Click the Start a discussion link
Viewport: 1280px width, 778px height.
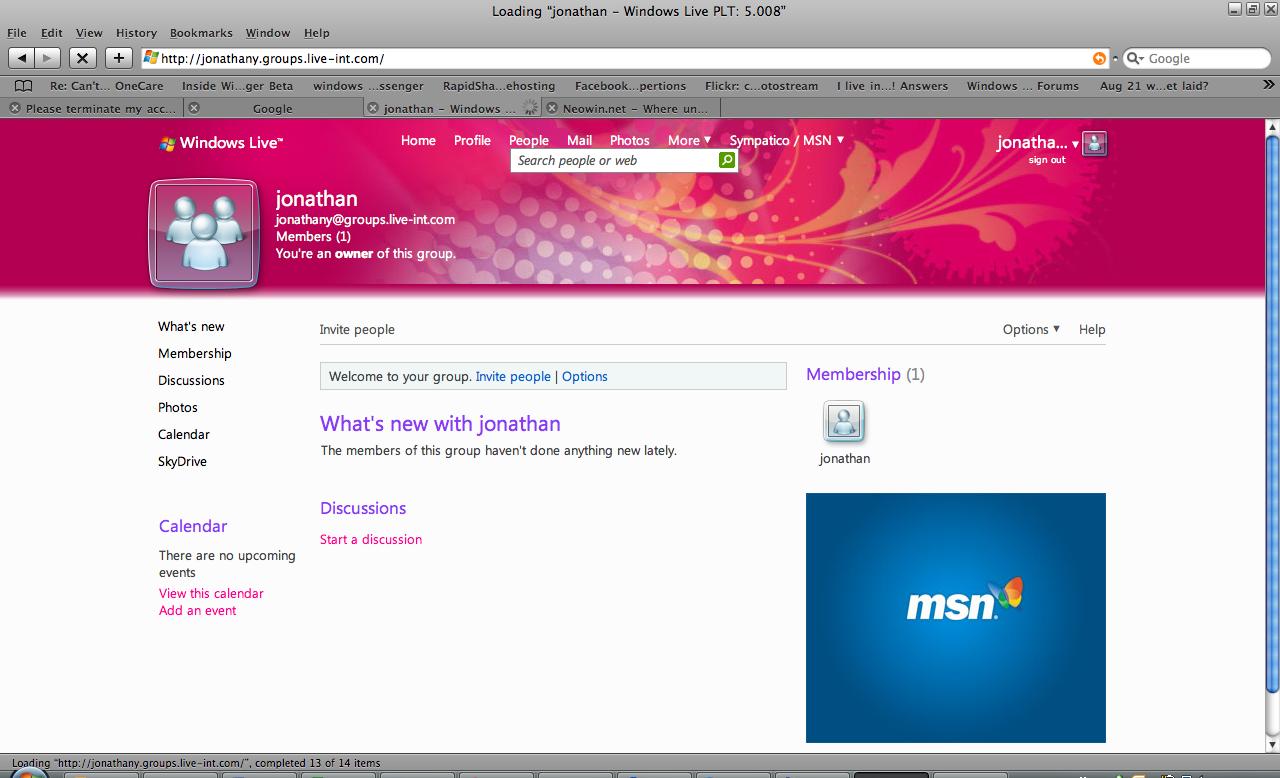(371, 539)
